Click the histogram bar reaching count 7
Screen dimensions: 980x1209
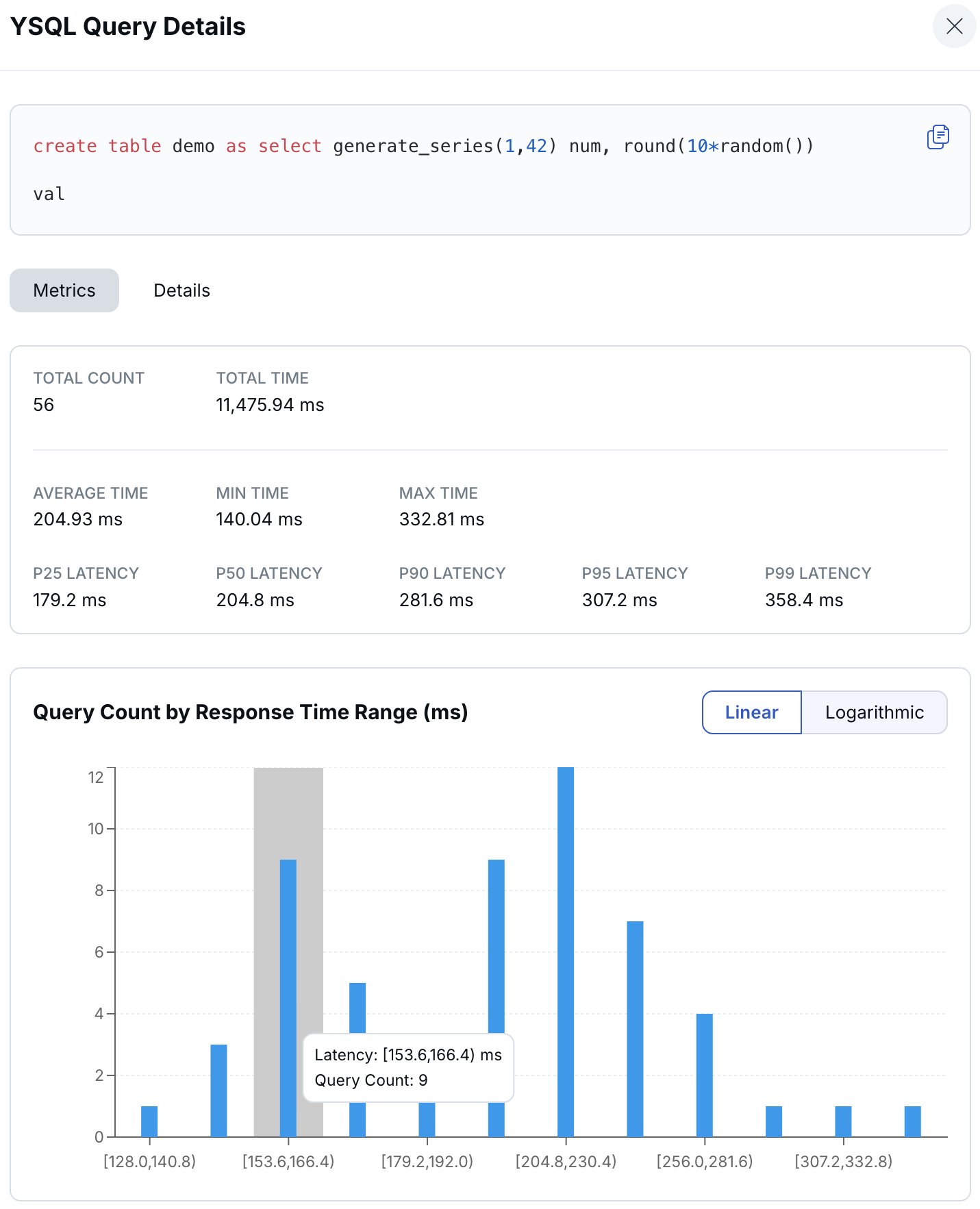635,1027
